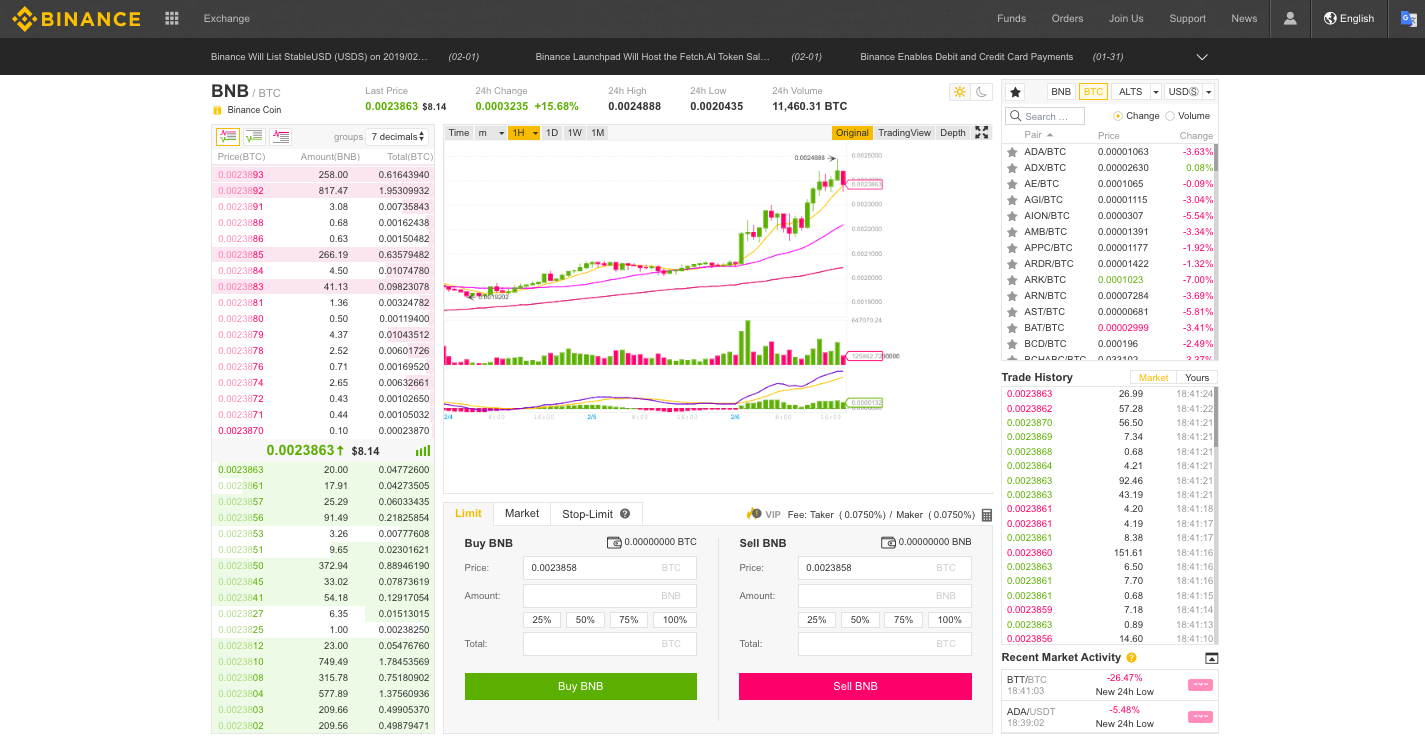This screenshot has width=1425, height=740.
Task: Show sell orders only in order book
Action: click(281, 136)
